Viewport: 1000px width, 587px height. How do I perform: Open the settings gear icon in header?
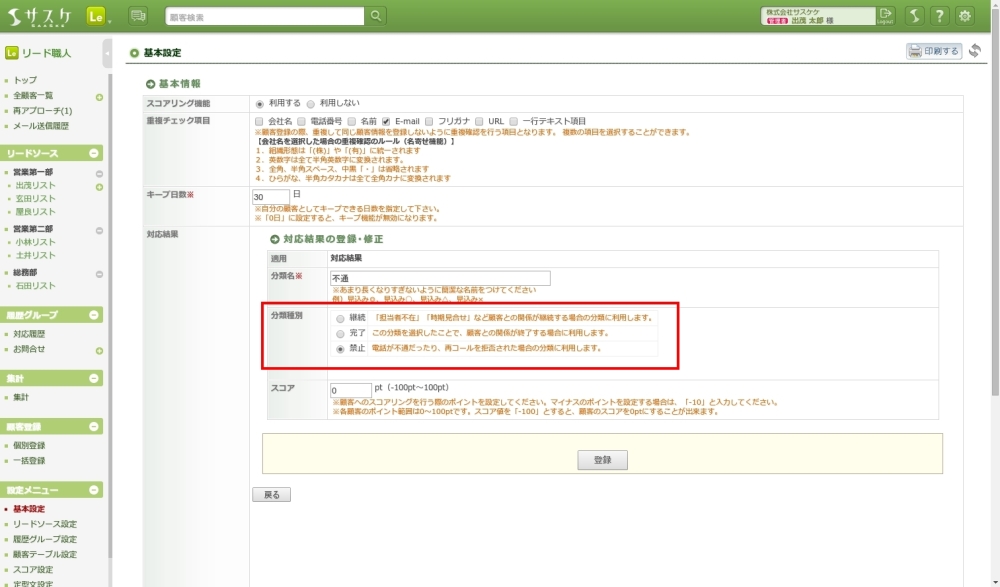point(965,15)
